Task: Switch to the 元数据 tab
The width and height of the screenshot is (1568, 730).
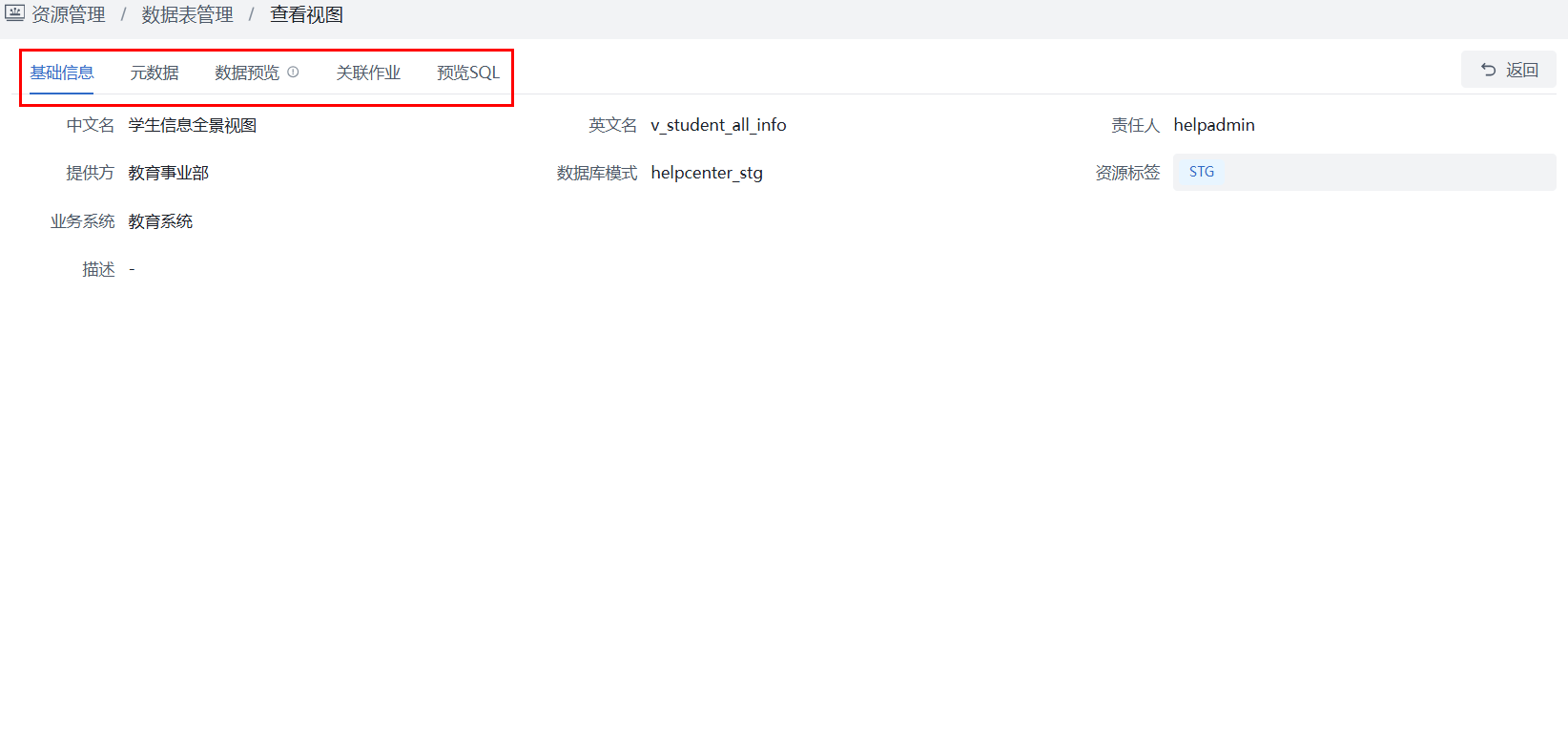Action: 155,73
